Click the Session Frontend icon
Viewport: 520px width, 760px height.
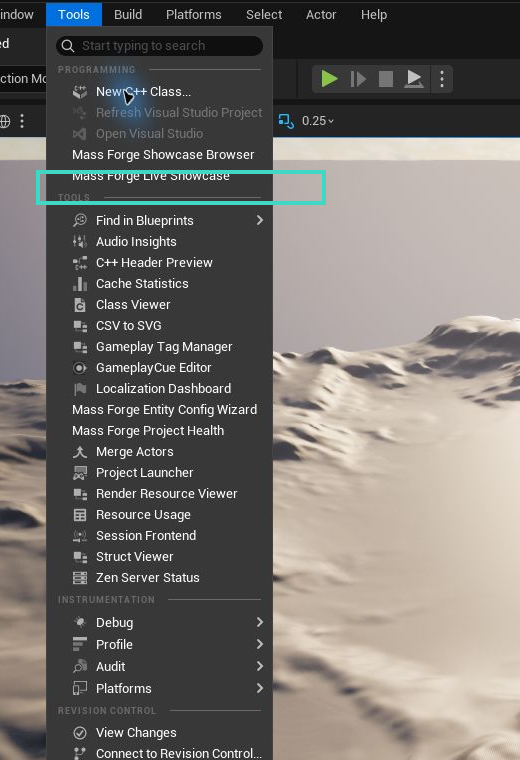pyautogui.click(x=79, y=536)
